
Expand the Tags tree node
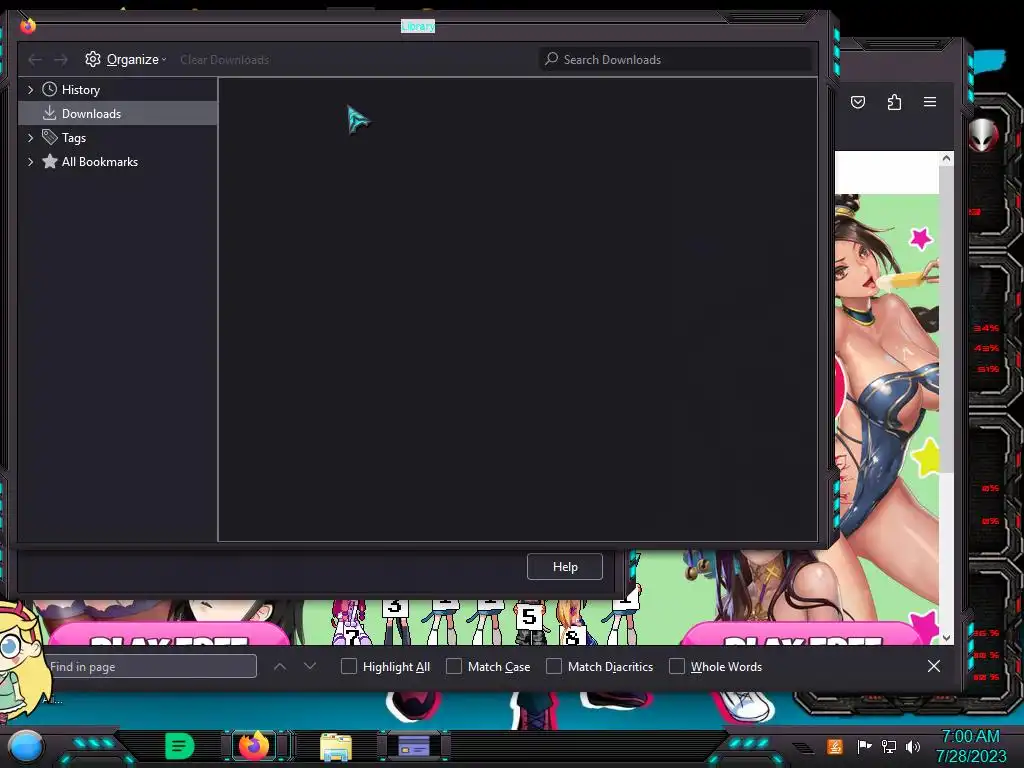30,138
